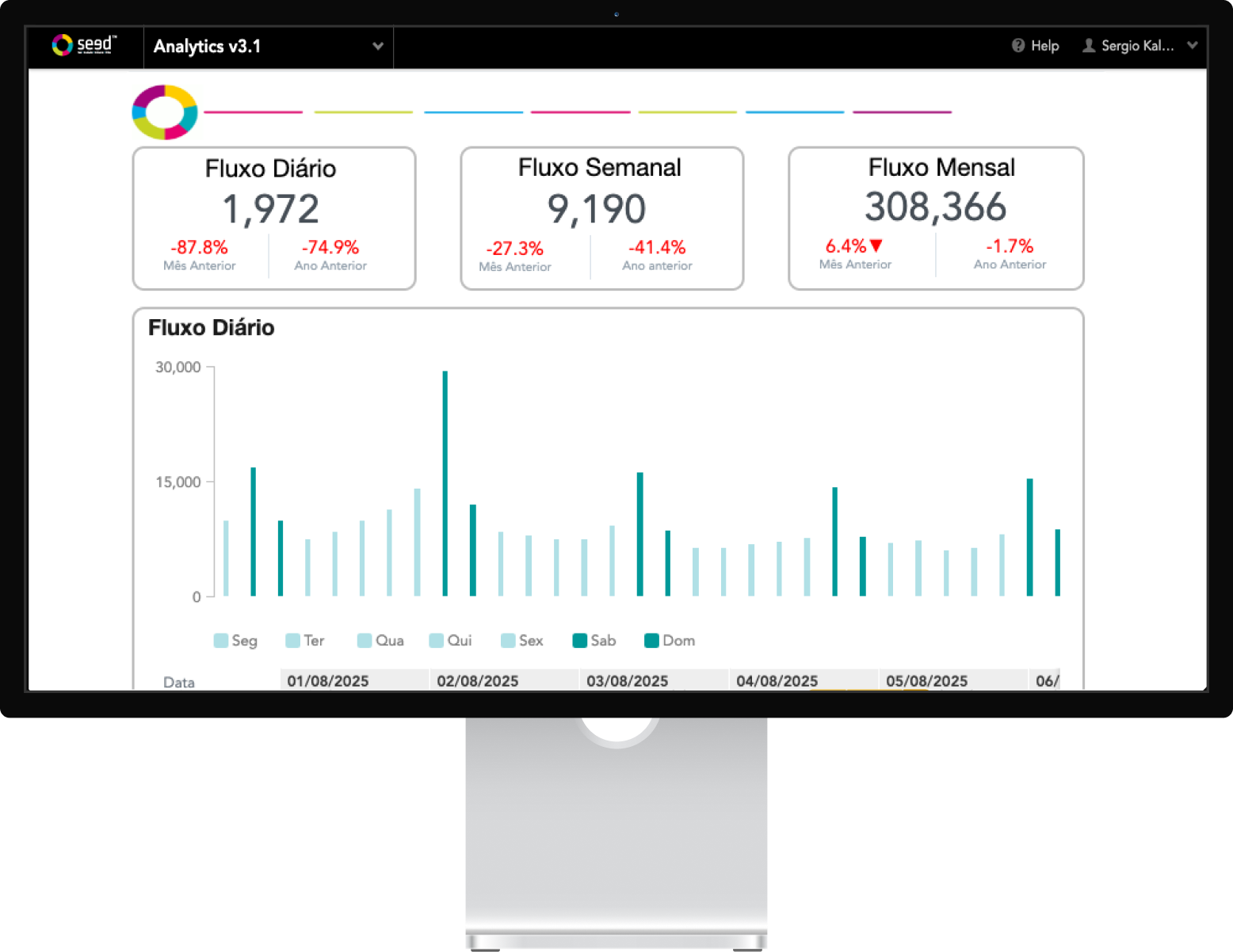Viewport: 1233px width, 952px height.
Task: Click the Help question mark icon
Action: (1018, 46)
